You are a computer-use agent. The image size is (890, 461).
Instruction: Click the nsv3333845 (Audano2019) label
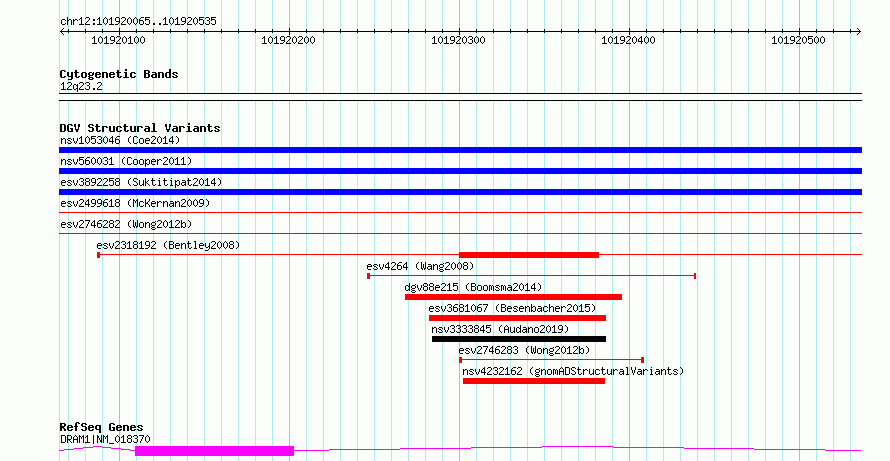[500, 329]
